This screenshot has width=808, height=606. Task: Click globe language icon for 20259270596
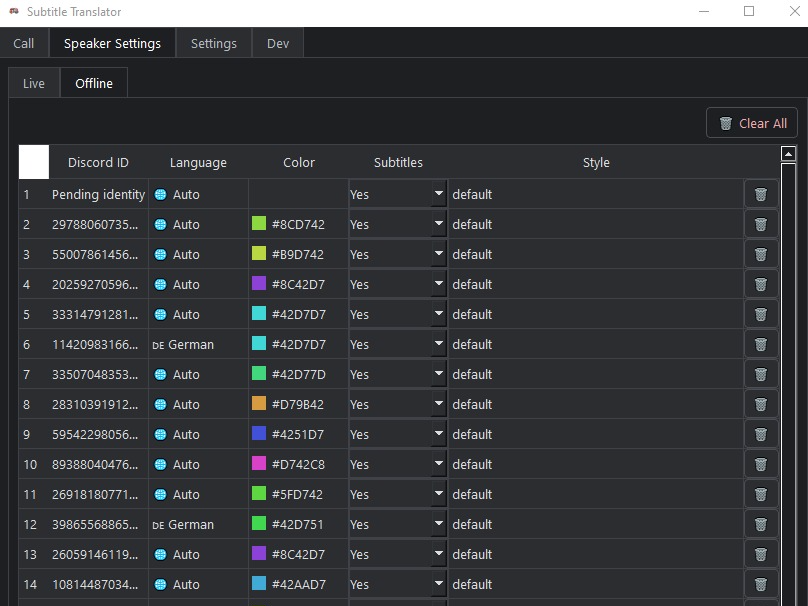tap(161, 284)
